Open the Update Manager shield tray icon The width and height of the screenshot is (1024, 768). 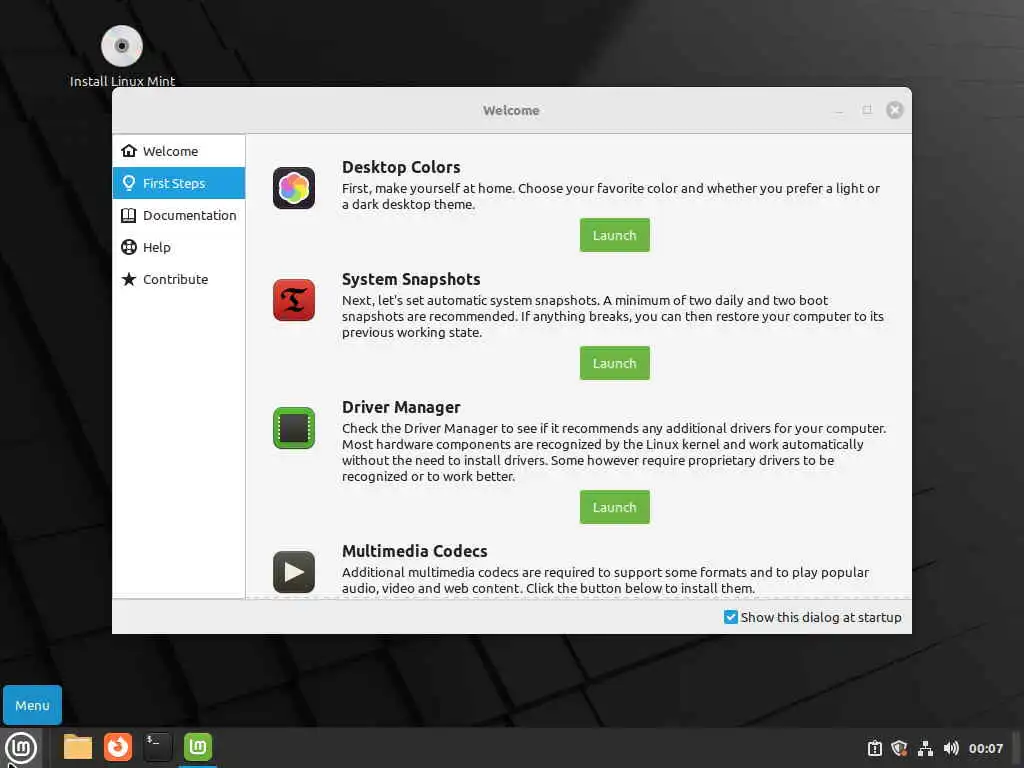coord(899,748)
